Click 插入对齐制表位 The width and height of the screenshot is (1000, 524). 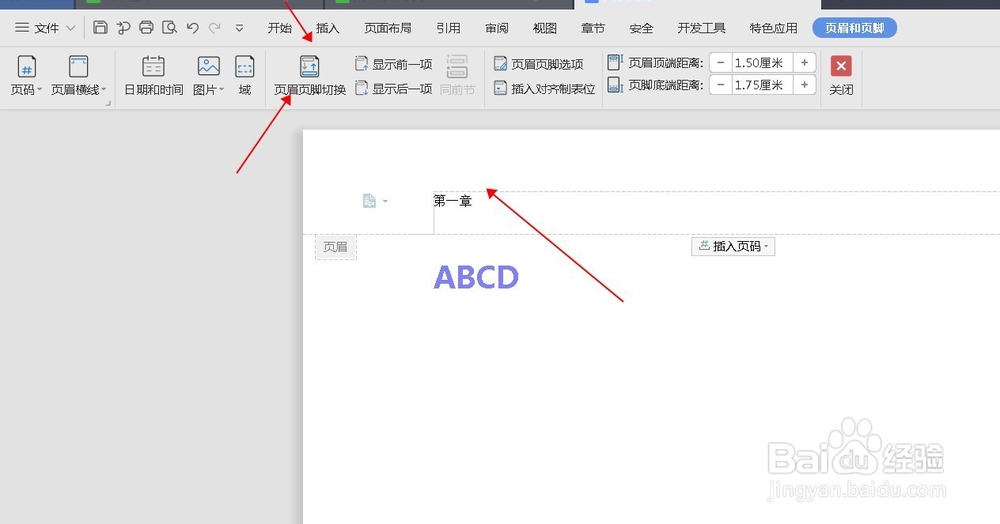(545, 89)
